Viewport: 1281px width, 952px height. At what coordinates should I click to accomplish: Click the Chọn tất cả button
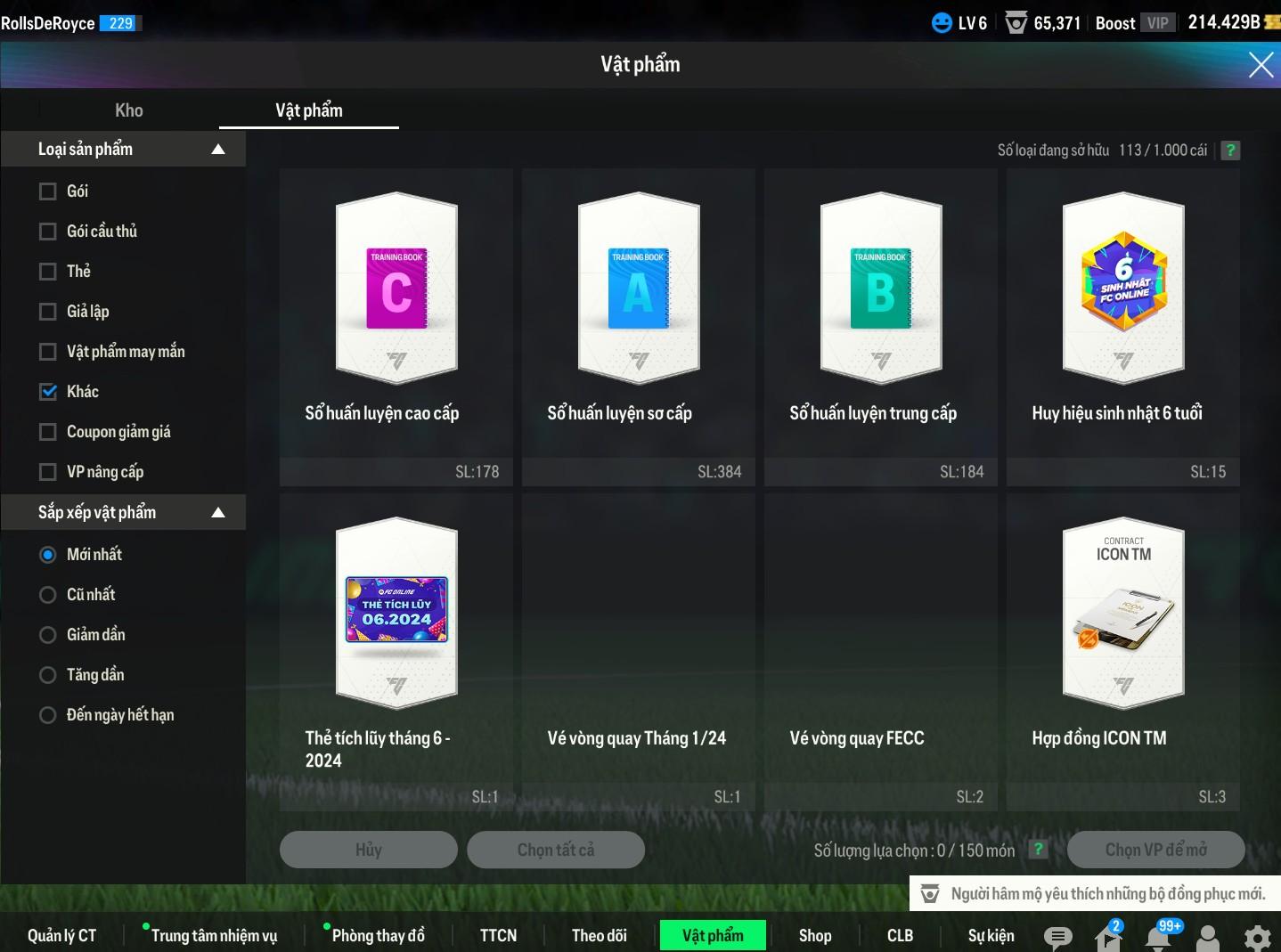[x=555, y=850]
